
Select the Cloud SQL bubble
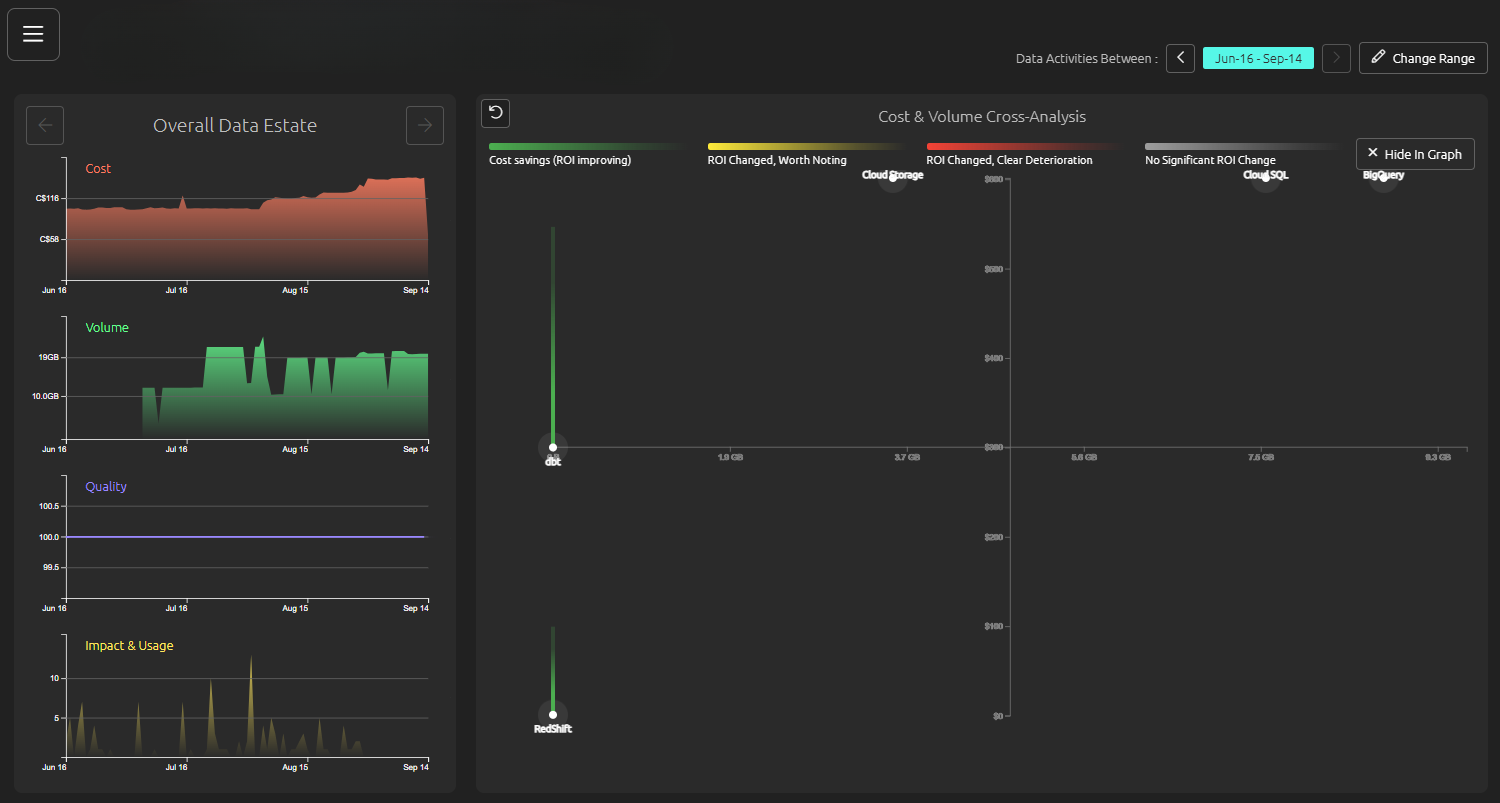click(1266, 177)
